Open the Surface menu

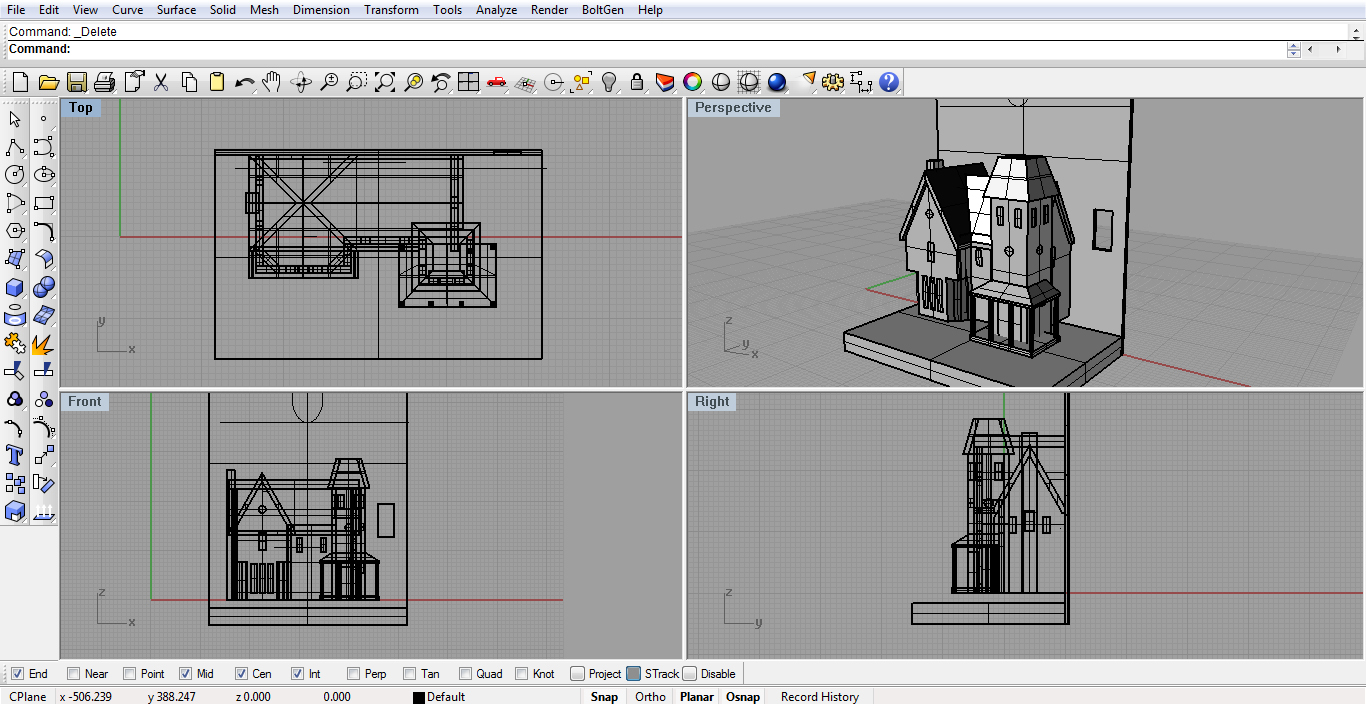click(176, 10)
